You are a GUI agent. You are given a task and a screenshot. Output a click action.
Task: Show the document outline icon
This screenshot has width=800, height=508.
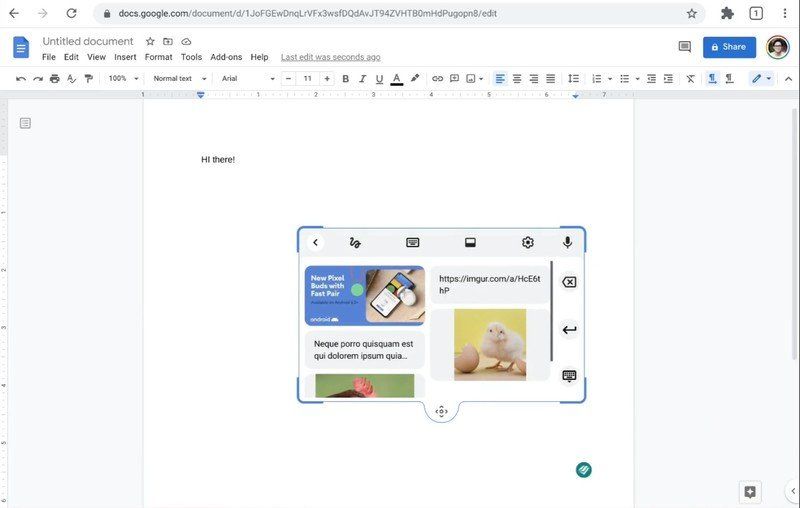coord(25,123)
